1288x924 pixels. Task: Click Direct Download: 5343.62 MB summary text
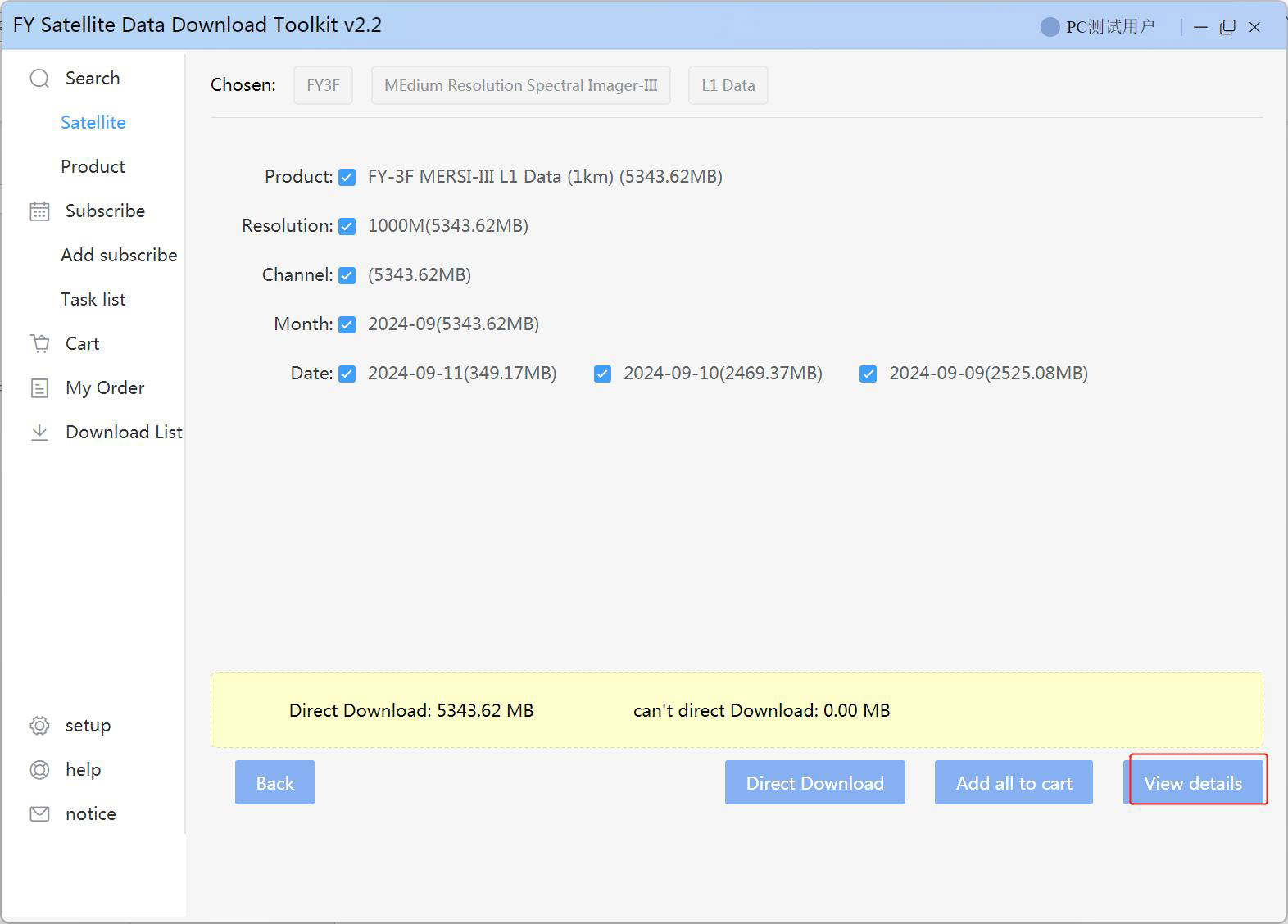[411, 710]
